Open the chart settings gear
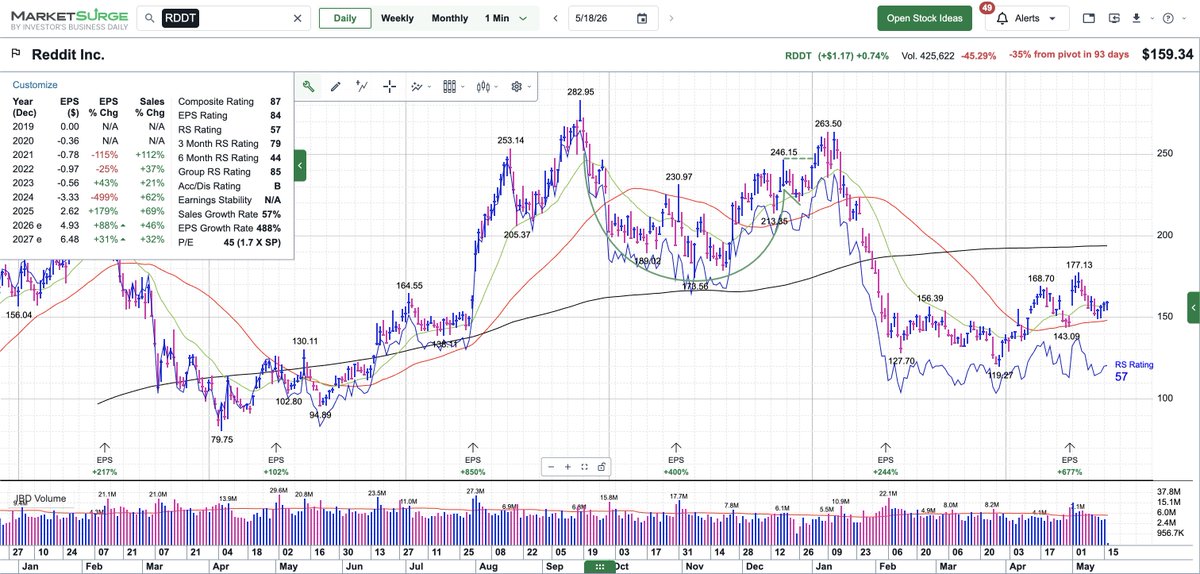Image resolution: width=1200 pixels, height=574 pixels. tap(517, 87)
